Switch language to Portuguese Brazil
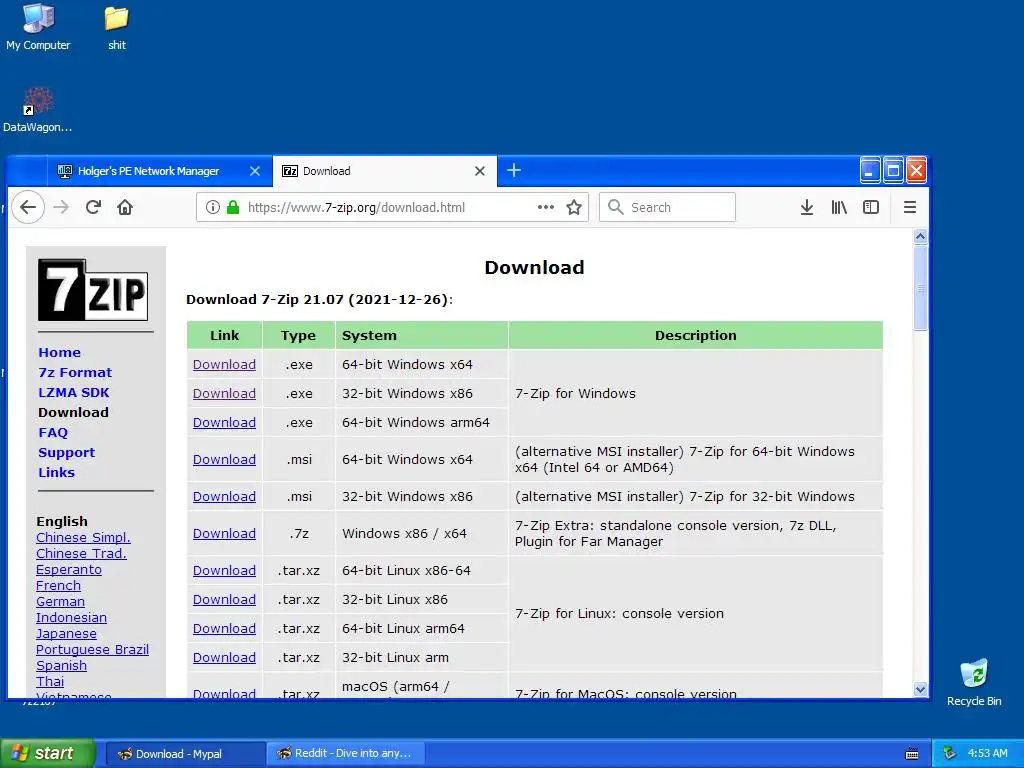 [92, 649]
